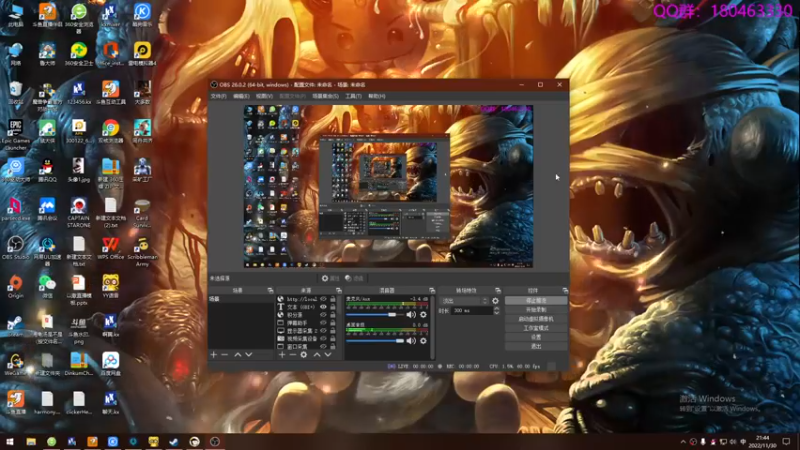Open WPS Office desktop shortcut
Screen dimensions: 800x450
point(111,248)
